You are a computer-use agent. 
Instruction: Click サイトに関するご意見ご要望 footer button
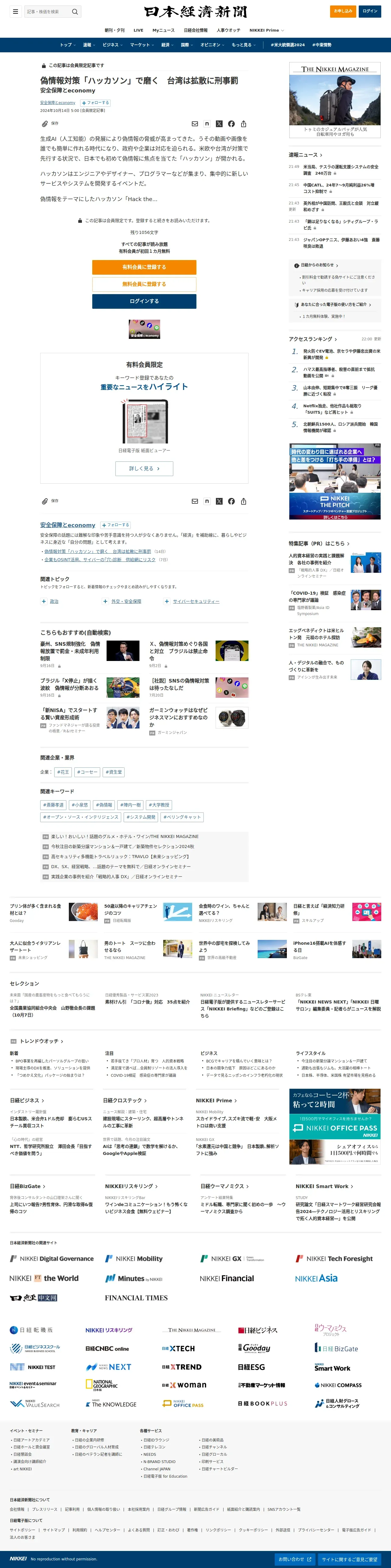(x=350, y=1559)
